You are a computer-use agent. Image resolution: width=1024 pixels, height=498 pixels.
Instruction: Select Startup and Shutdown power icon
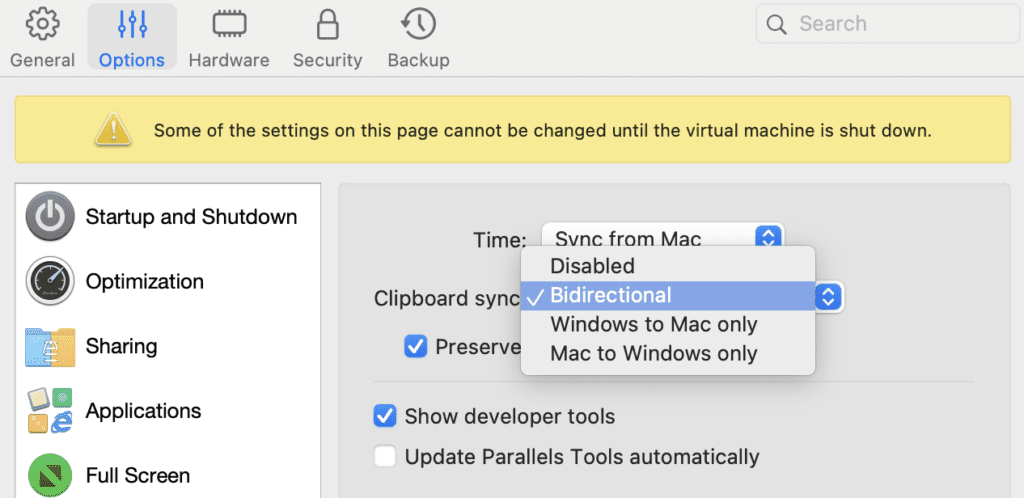[x=50, y=217]
